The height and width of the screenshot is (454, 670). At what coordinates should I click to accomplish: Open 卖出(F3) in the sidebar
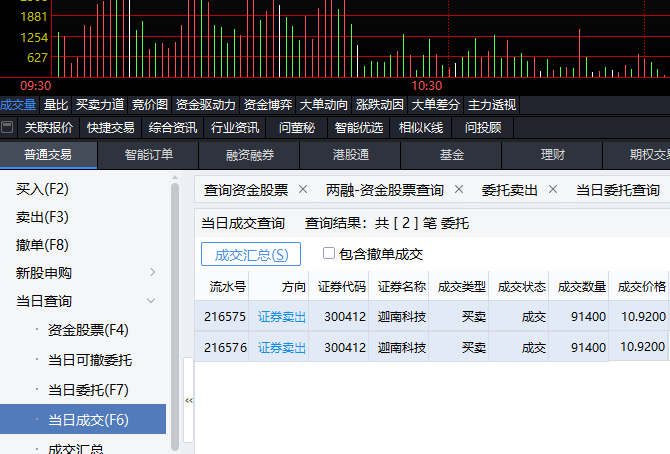click(42, 217)
